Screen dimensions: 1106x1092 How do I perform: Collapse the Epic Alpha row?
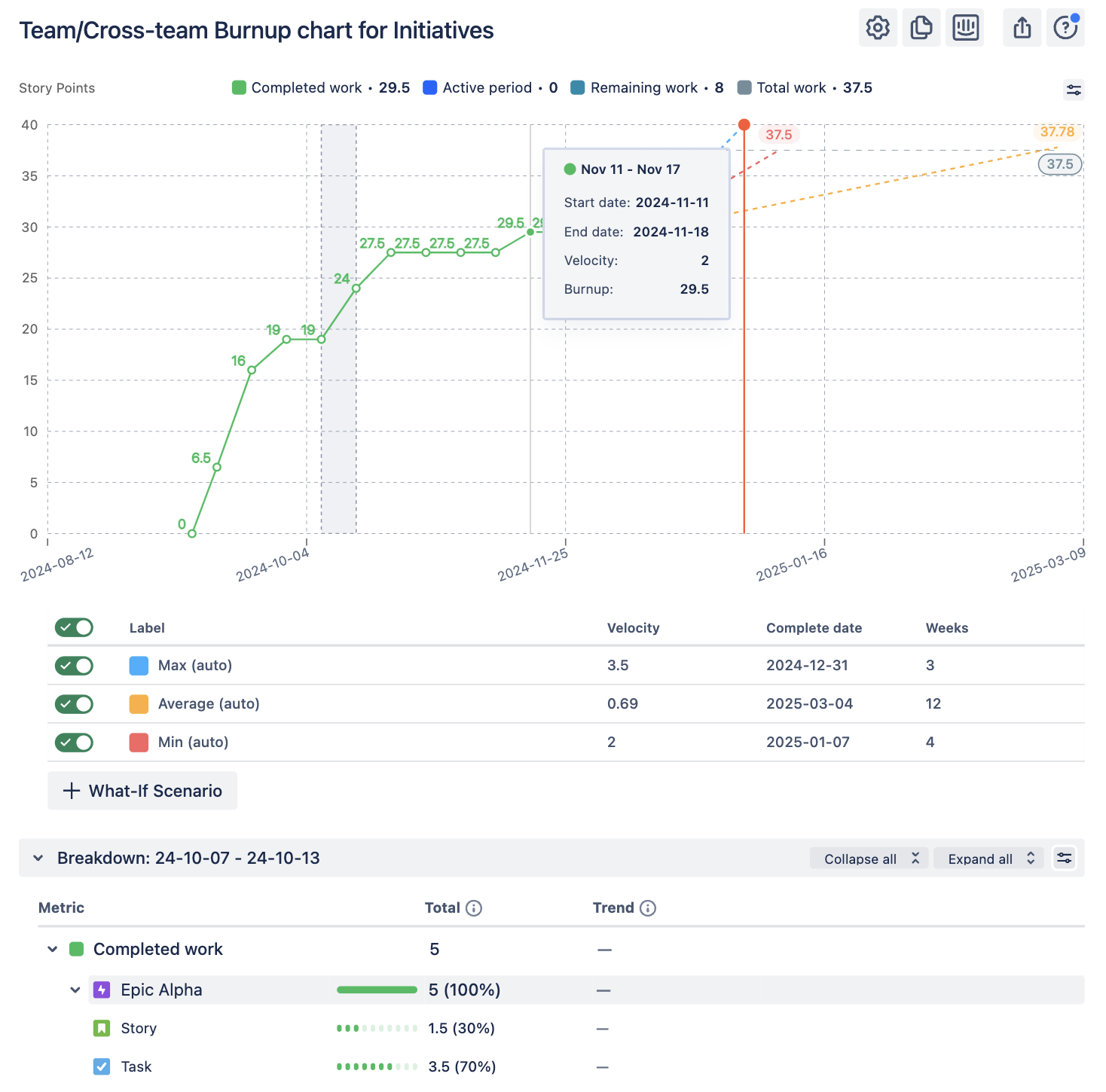coord(75,990)
